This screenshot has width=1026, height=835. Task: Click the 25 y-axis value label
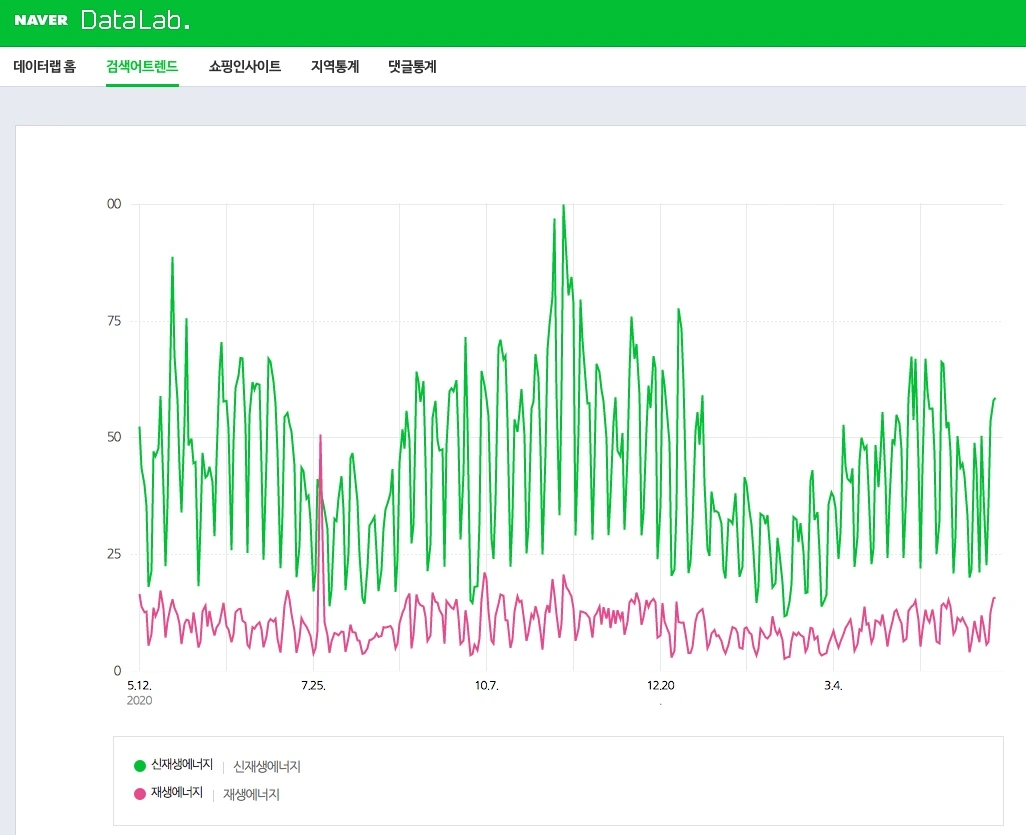[114, 554]
